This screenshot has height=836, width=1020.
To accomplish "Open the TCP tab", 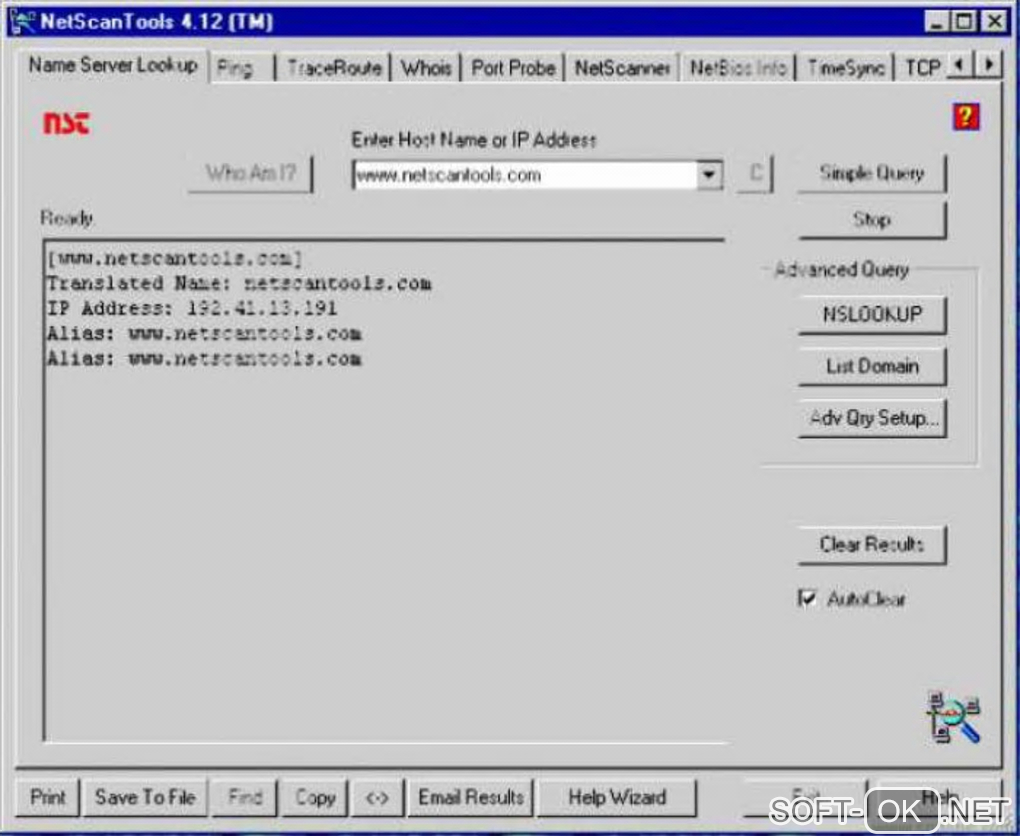I will click(x=923, y=68).
